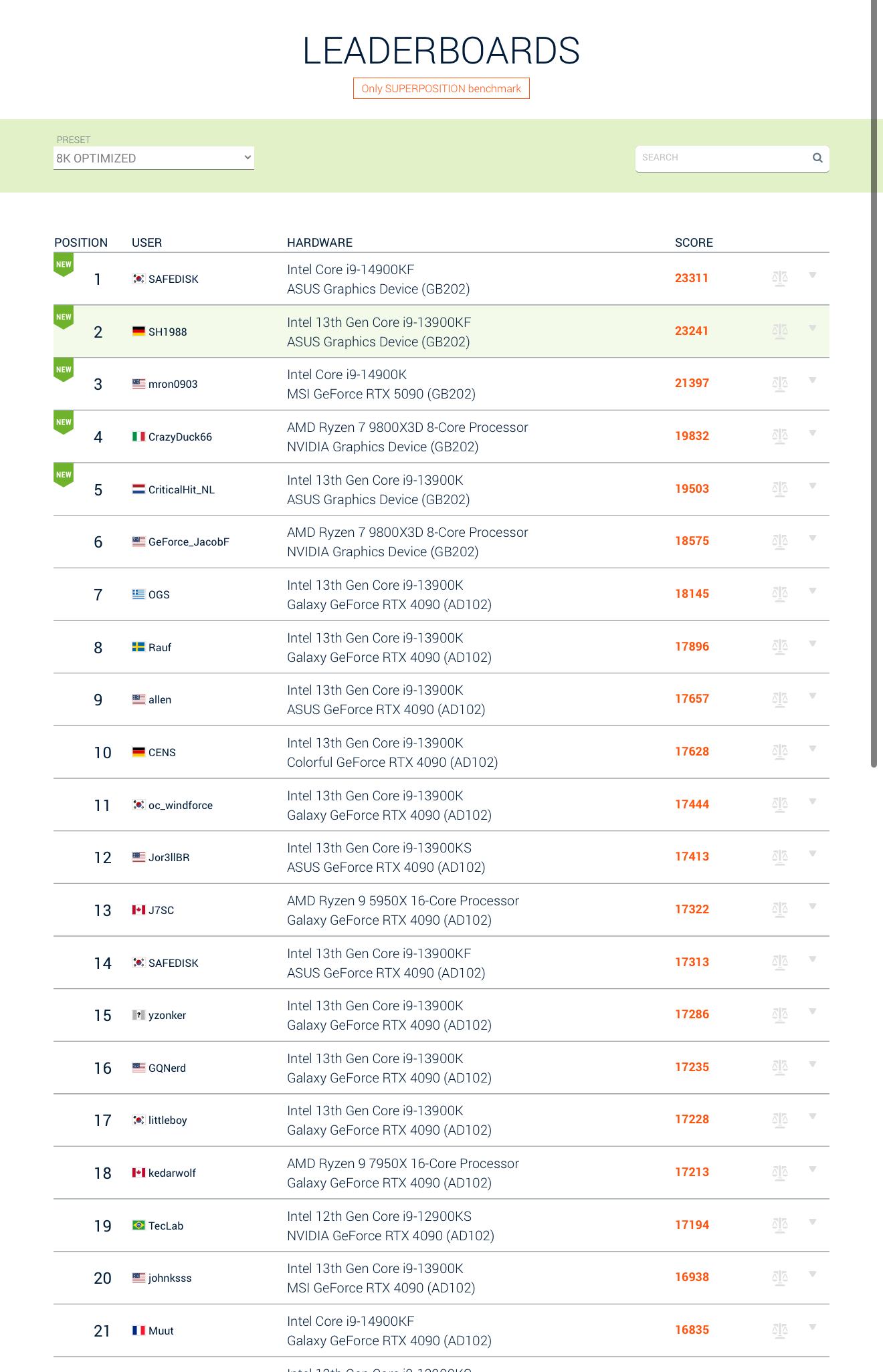883x1372 pixels.
Task: Open the 8K OPTIMIZED preset dropdown
Action: [x=154, y=158]
